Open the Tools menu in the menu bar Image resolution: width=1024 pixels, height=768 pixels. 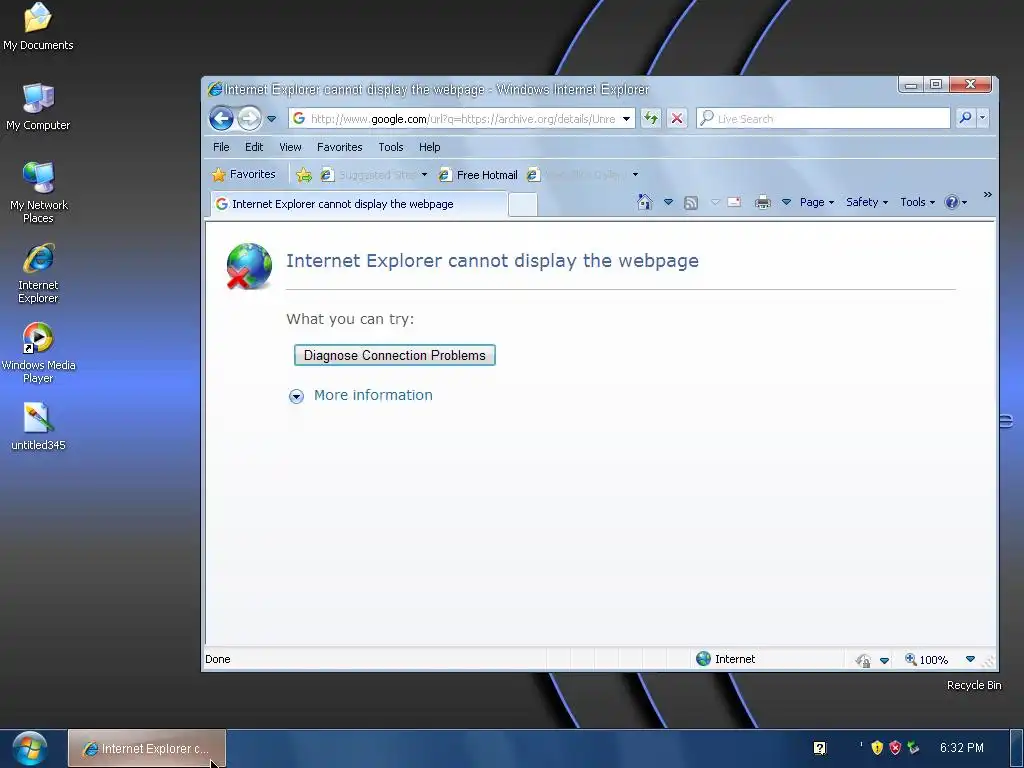[391, 147]
